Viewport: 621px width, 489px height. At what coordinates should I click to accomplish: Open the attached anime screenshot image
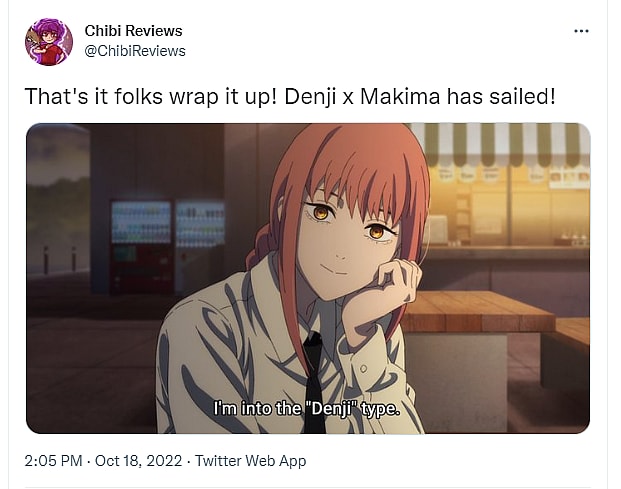point(308,278)
